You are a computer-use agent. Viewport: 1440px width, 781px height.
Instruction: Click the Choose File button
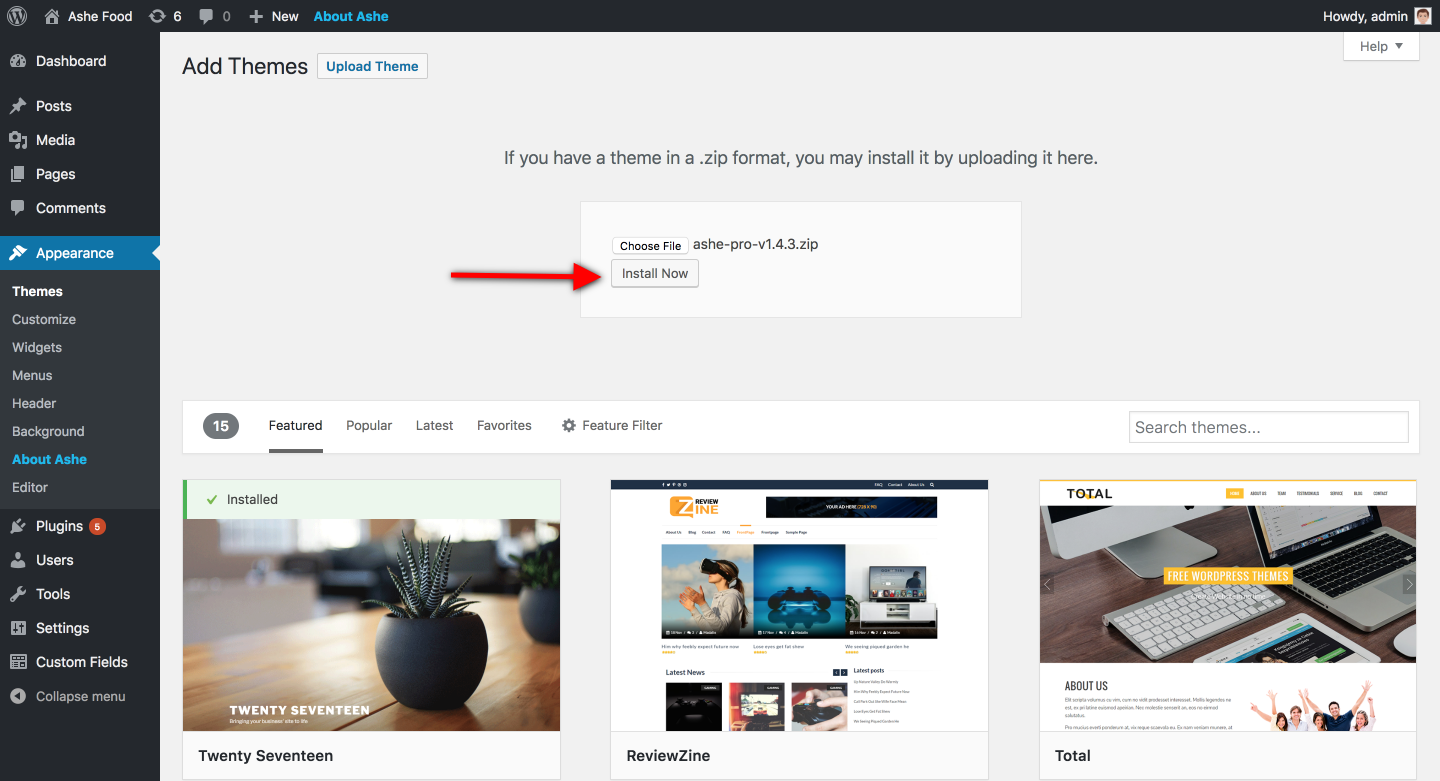[x=650, y=245]
